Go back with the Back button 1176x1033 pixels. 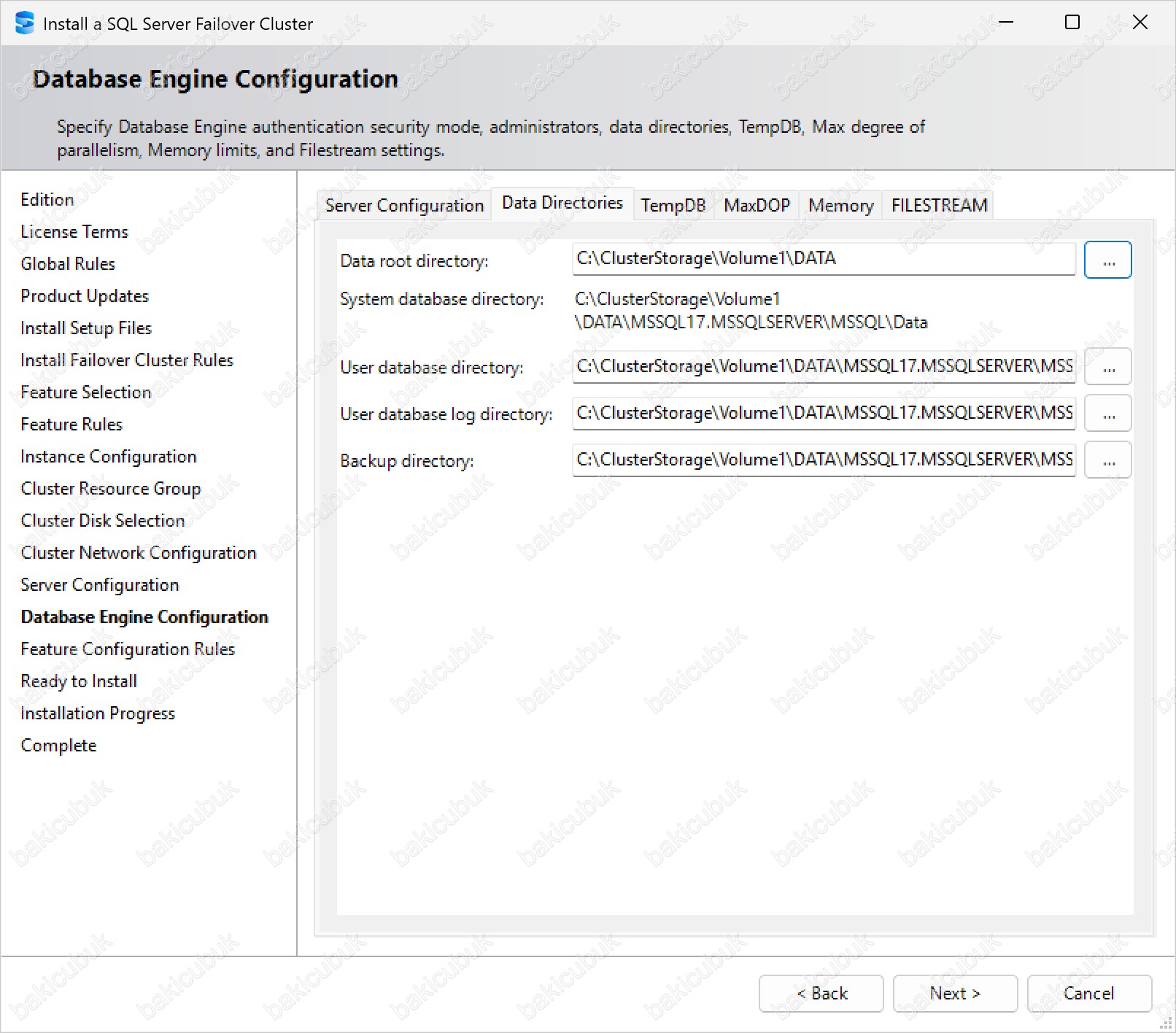[x=821, y=994]
